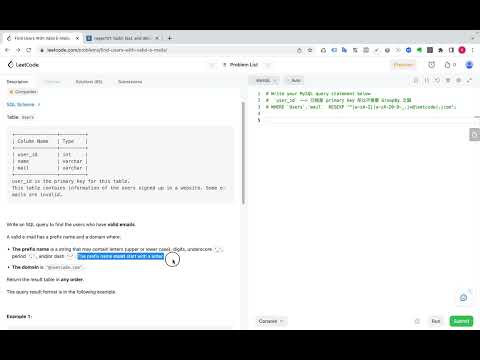The image size is (480, 360).
Task: Open the Submissions tab
Action: pos(130,82)
